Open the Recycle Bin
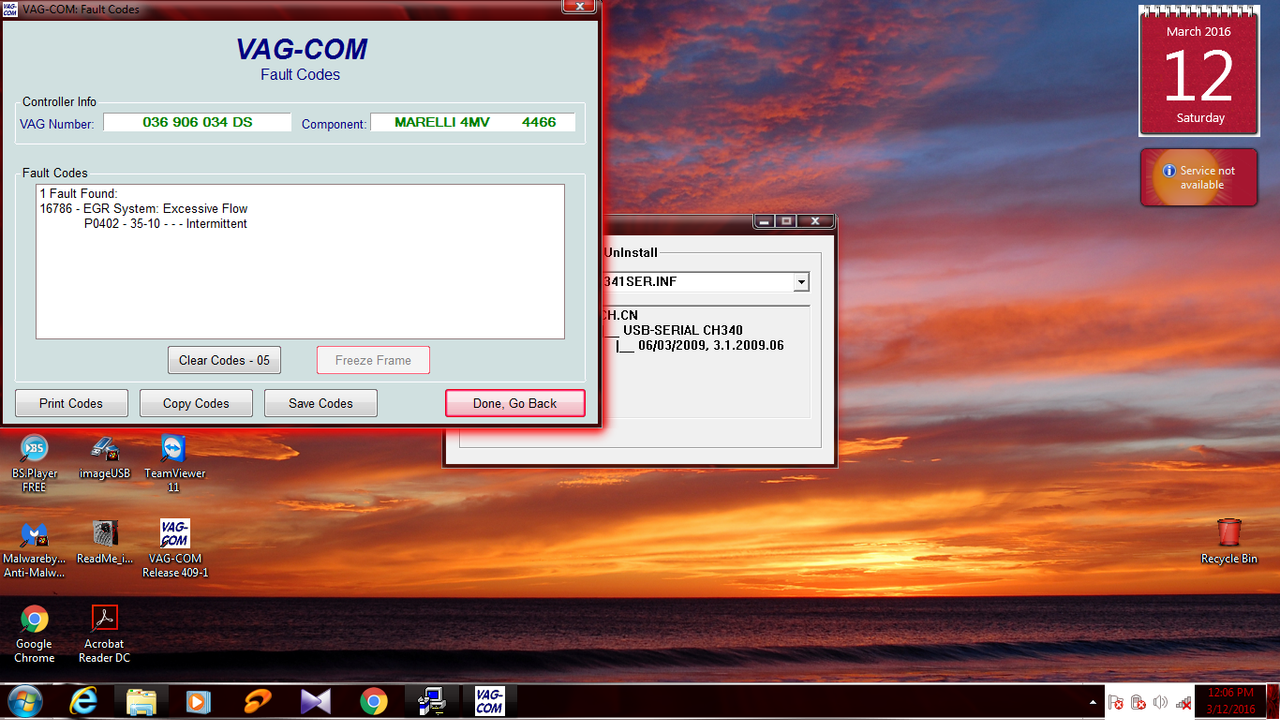1280x720 pixels. point(1229,541)
